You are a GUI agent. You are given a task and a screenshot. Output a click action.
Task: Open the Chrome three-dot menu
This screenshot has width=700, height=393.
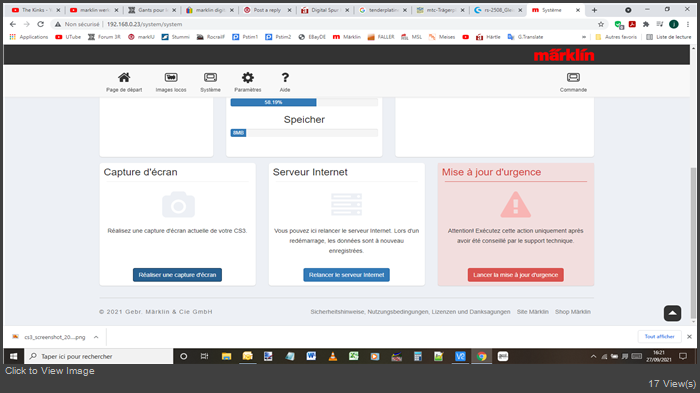(688, 24)
